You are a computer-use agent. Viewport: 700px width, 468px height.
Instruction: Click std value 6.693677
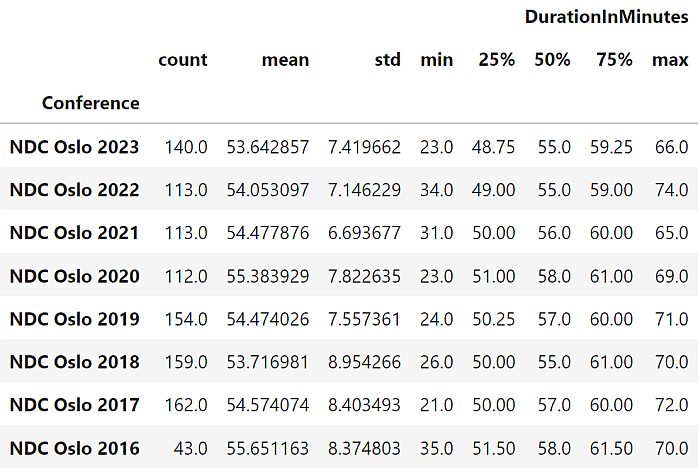[x=364, y=233]
